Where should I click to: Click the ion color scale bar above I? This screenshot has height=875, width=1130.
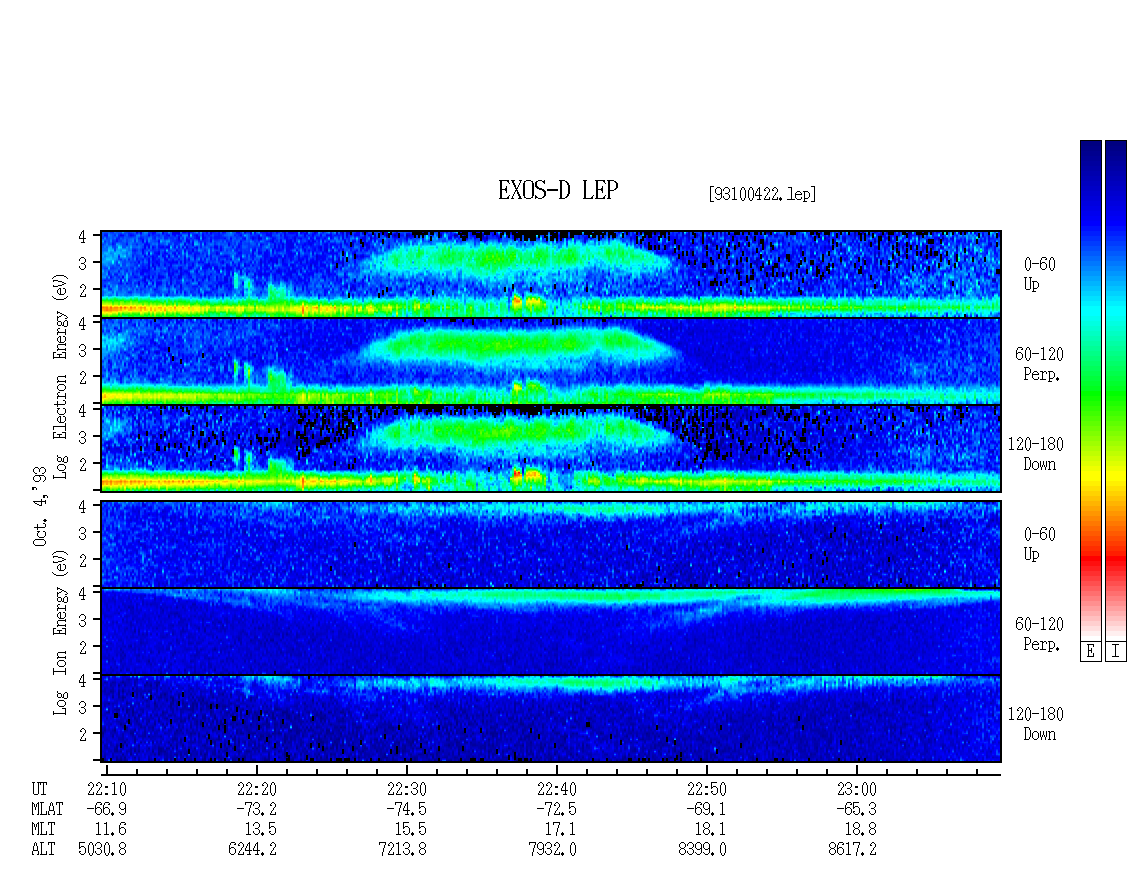tap(1116, 390)
